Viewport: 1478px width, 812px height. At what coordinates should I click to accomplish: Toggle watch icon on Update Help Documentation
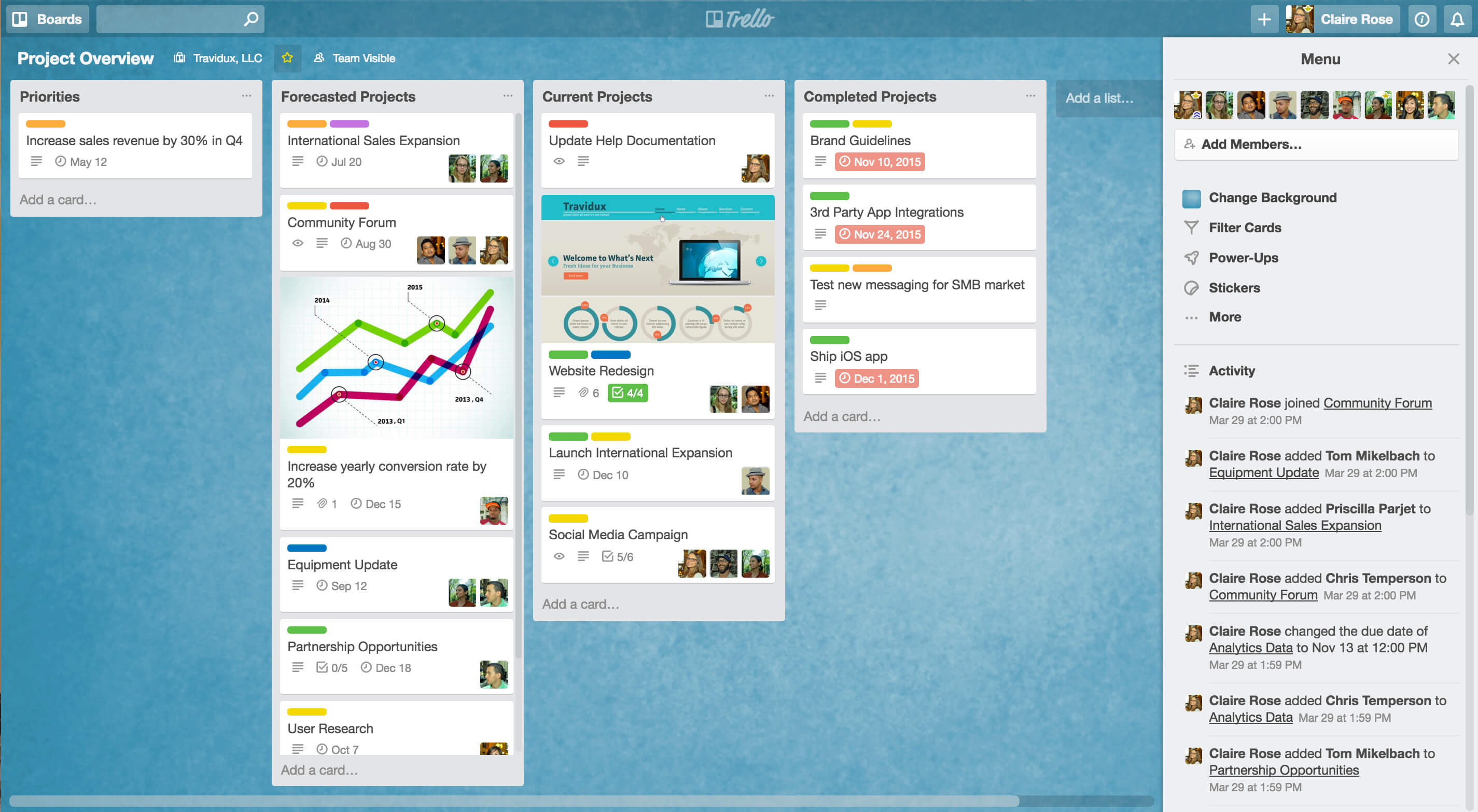click(556, 163)
